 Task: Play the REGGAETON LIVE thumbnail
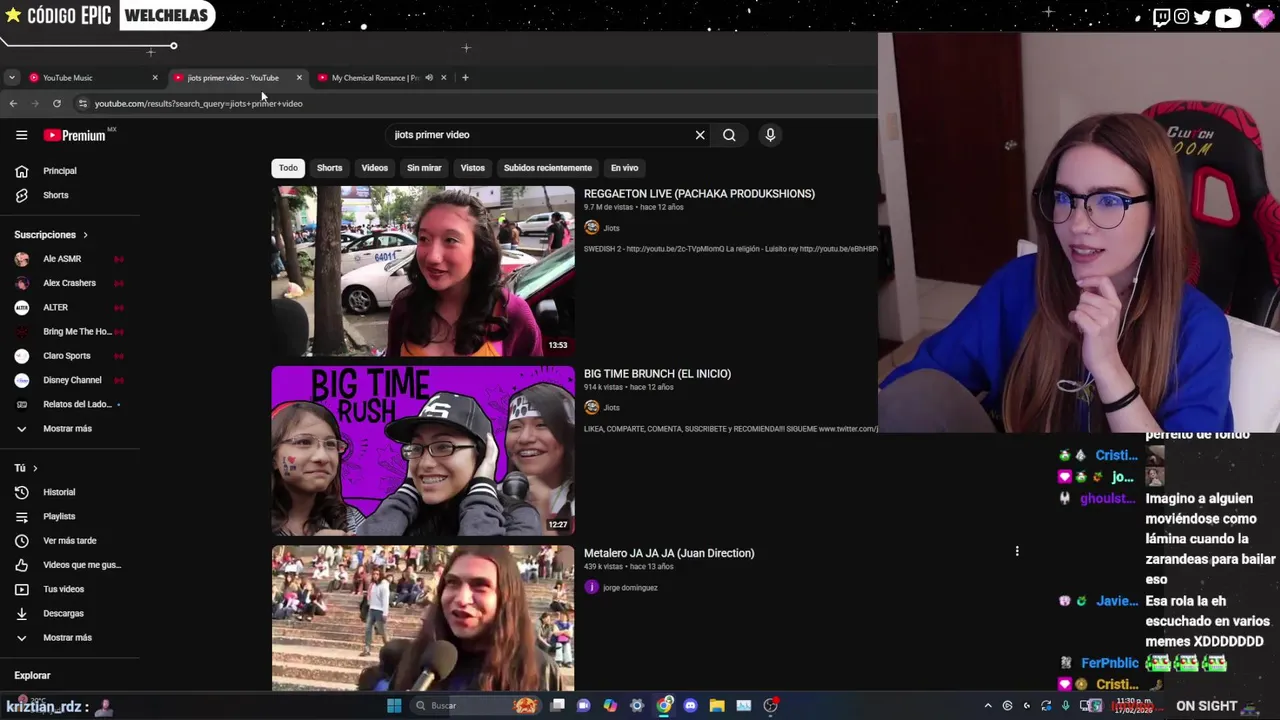click(423, 271)
